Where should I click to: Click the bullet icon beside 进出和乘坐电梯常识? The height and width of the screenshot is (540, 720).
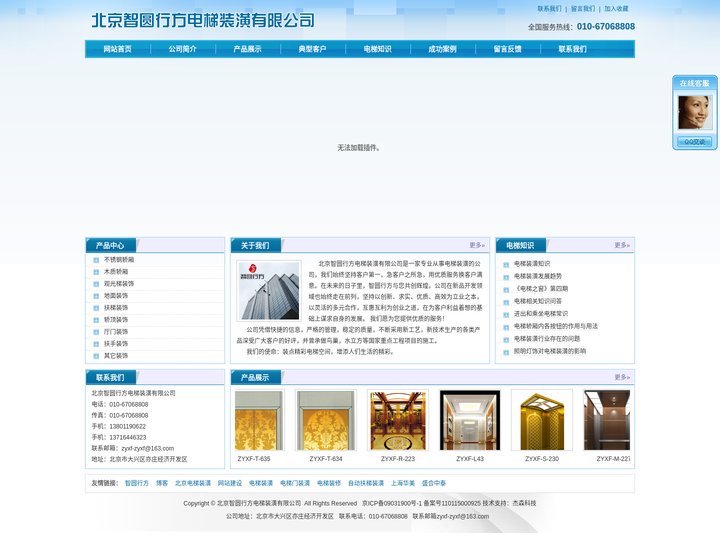point(506,315)
